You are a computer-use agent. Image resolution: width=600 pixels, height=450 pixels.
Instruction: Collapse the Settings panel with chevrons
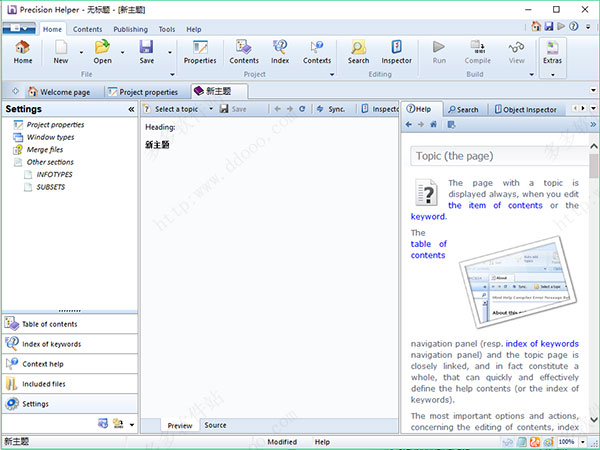tap(131, 109)
